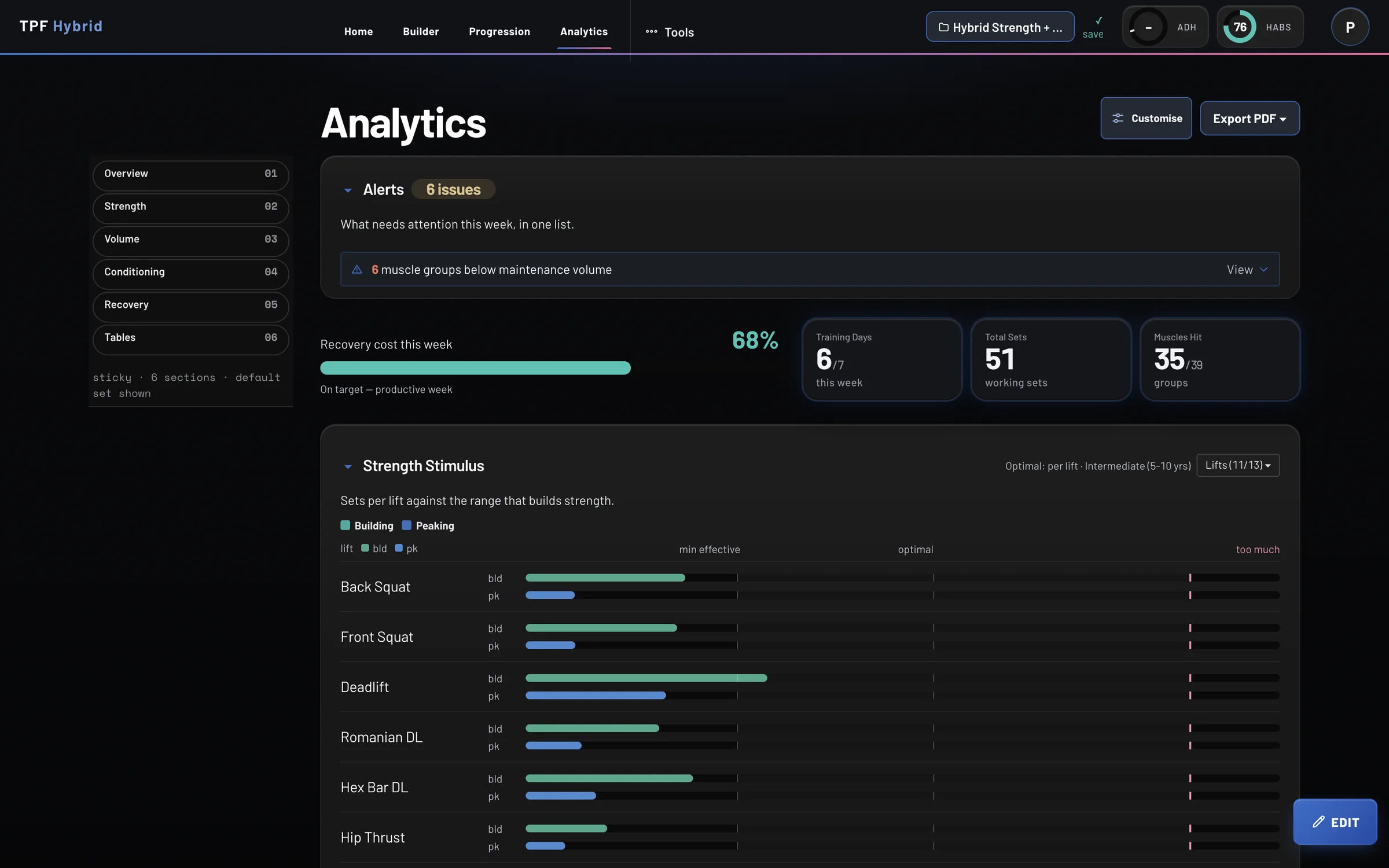Collapse the Alerts panel chevron
This screenshot has width=1389, height=868.
coord(348,190)
